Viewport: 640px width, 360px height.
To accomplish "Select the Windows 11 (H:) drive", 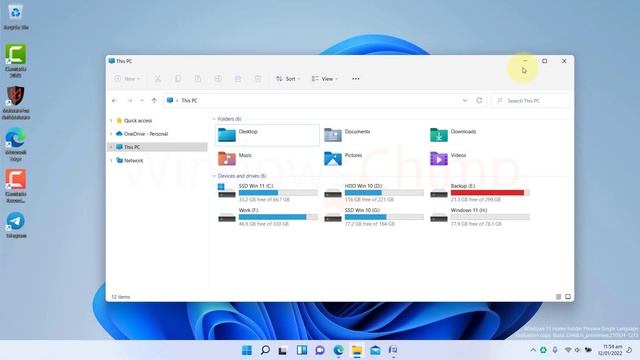I will tap(480, 217).
